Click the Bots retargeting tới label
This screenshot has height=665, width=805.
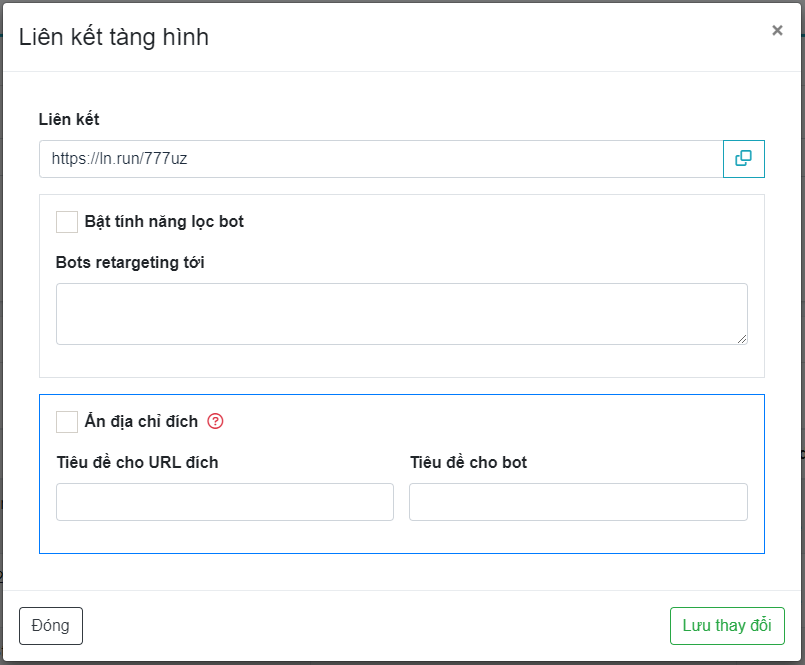pyautogui.click(x=130, y=263)
